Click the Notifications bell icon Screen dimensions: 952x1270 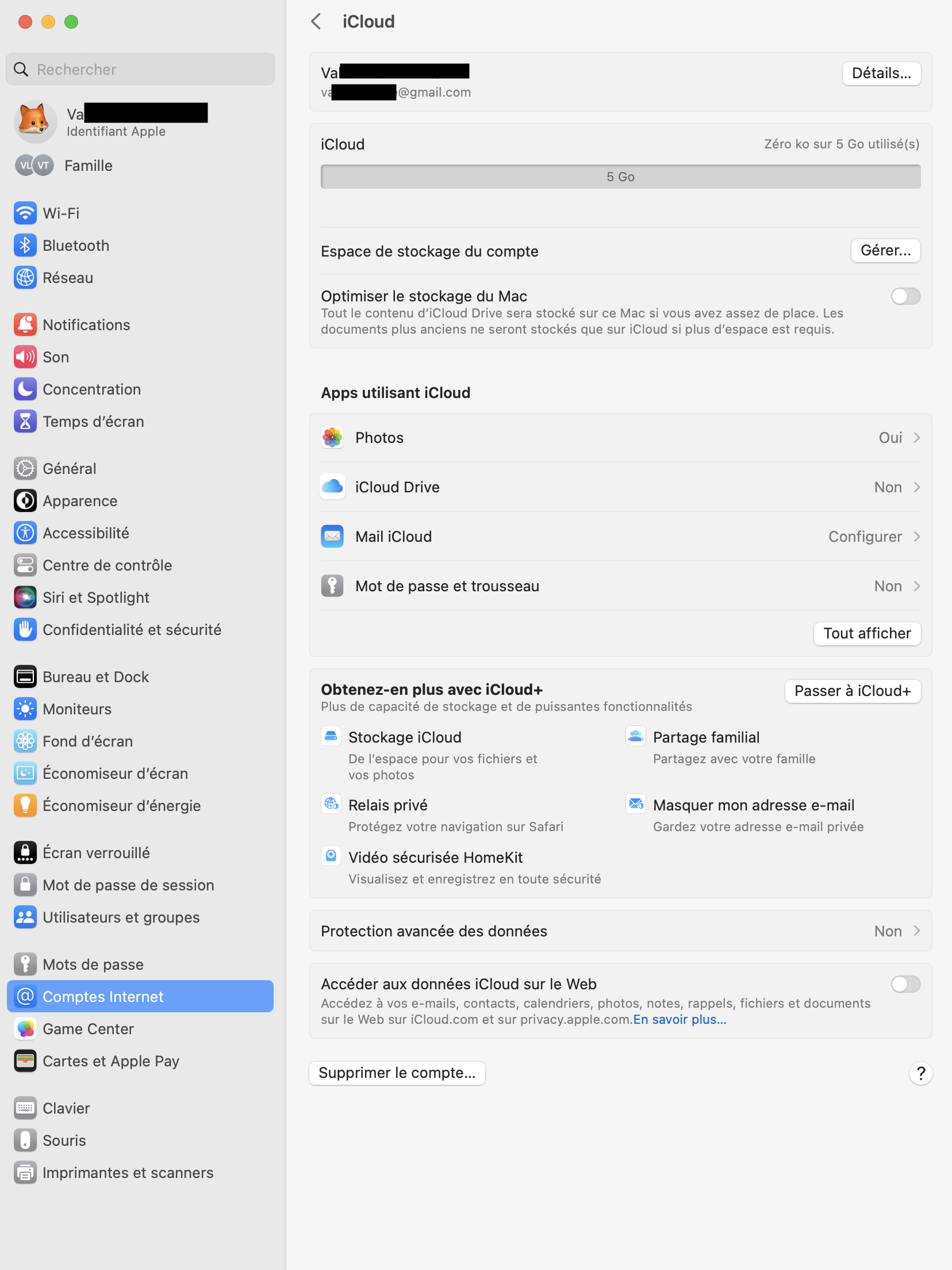(x=25, y=325)
